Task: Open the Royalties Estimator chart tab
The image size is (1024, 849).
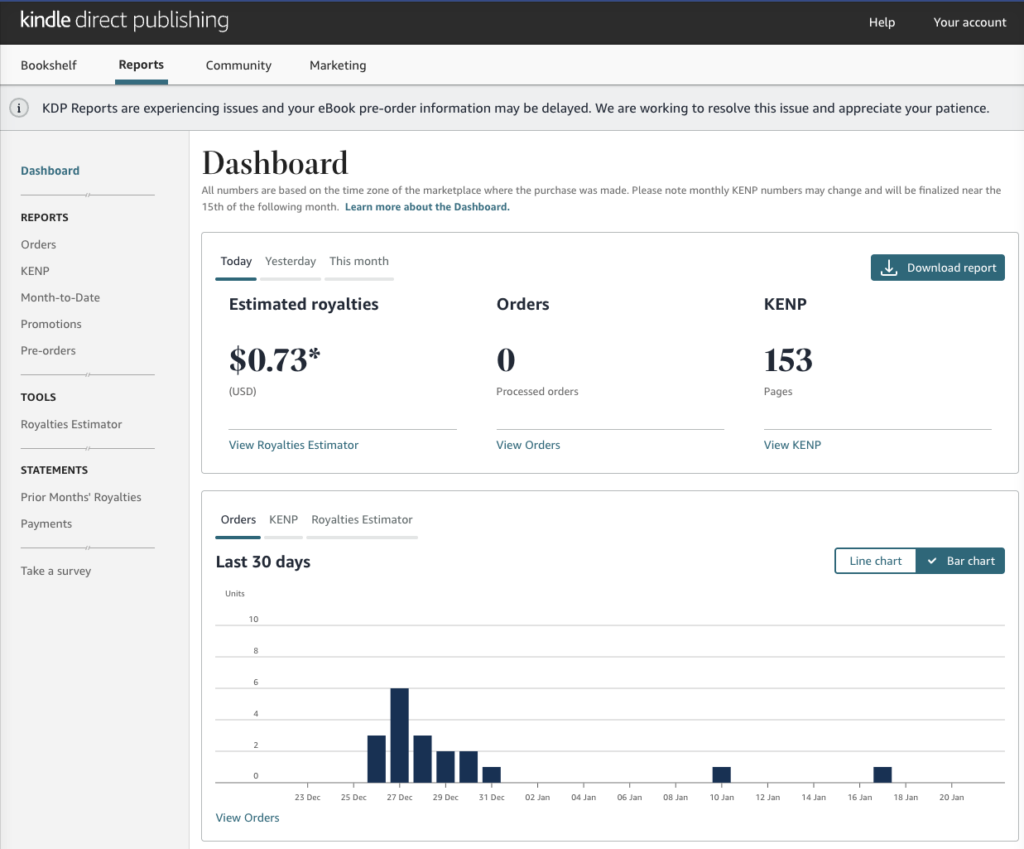Action: [x=361, y=520]
